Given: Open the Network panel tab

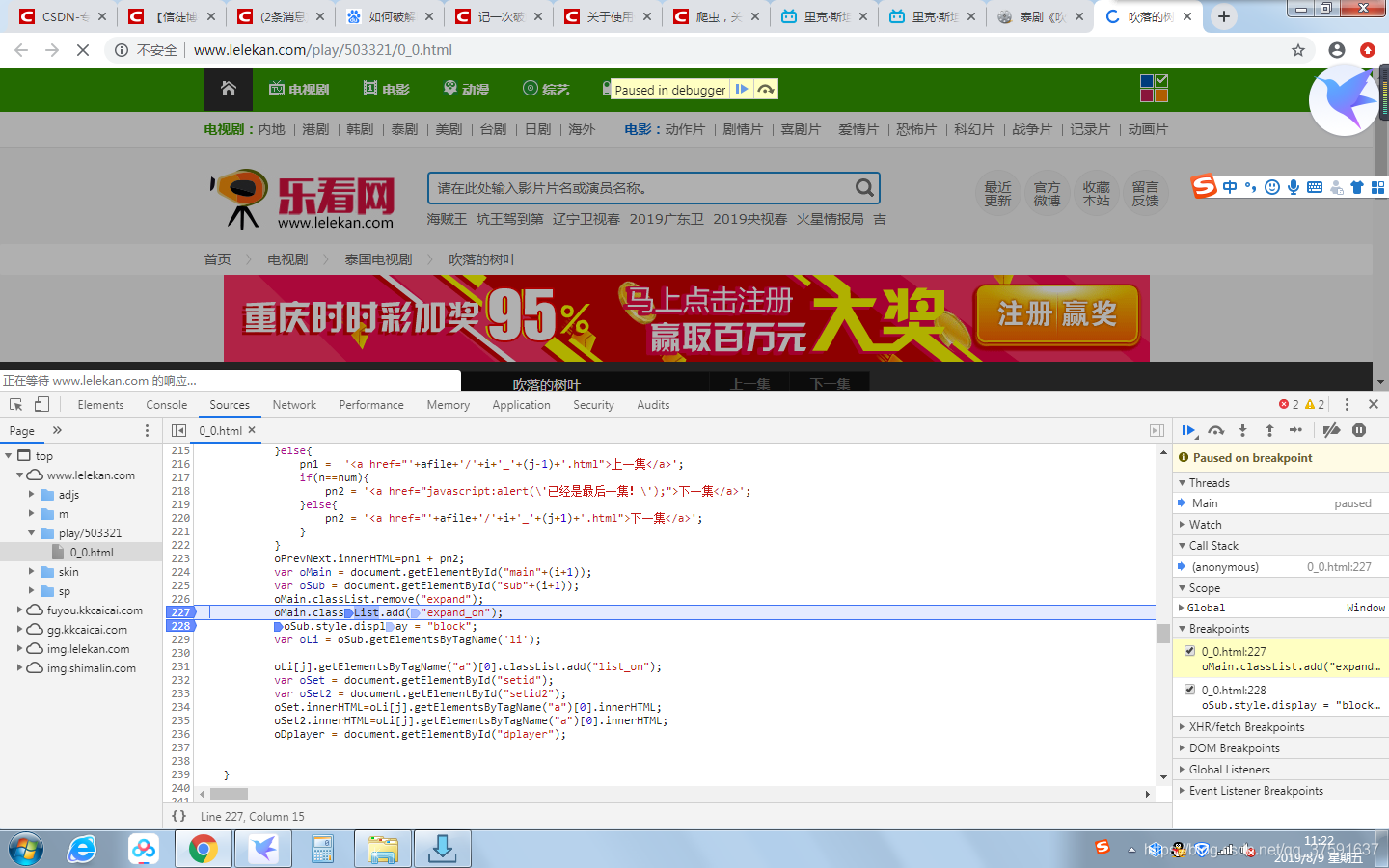Looking at the screenshot, I should (294, 404).
